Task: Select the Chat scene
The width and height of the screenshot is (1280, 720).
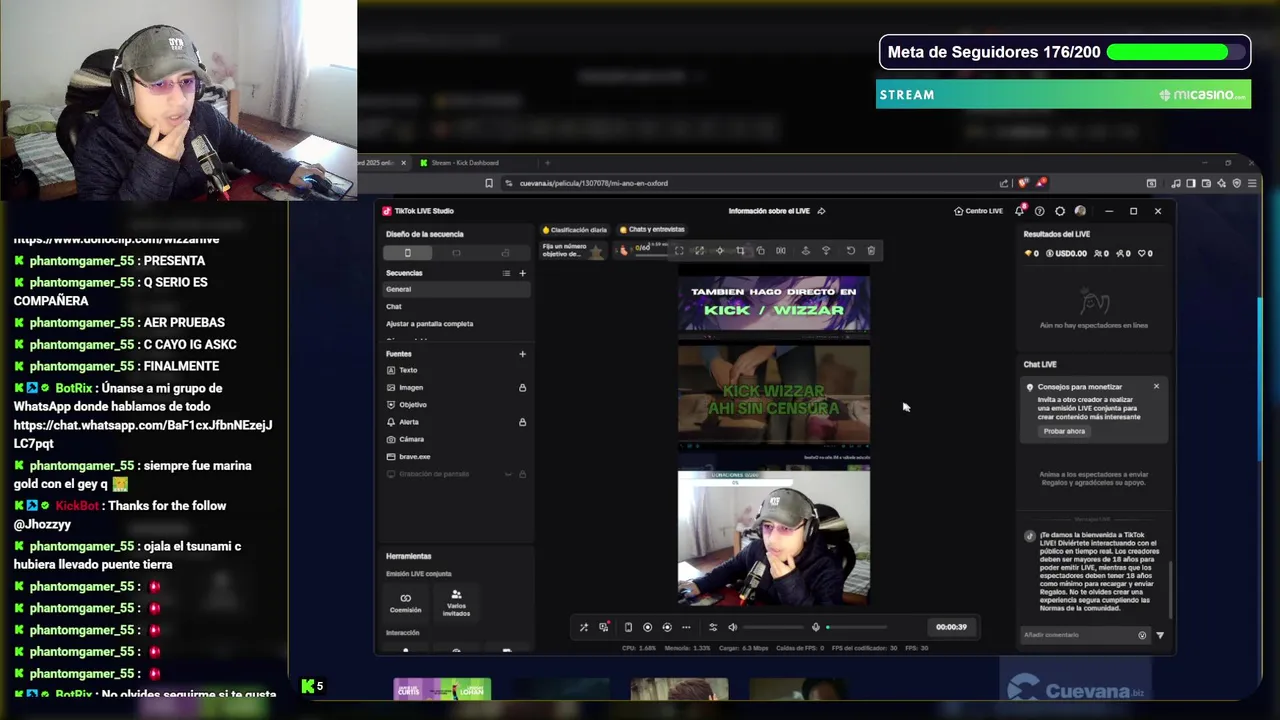Action: click(x=456, y=306)
